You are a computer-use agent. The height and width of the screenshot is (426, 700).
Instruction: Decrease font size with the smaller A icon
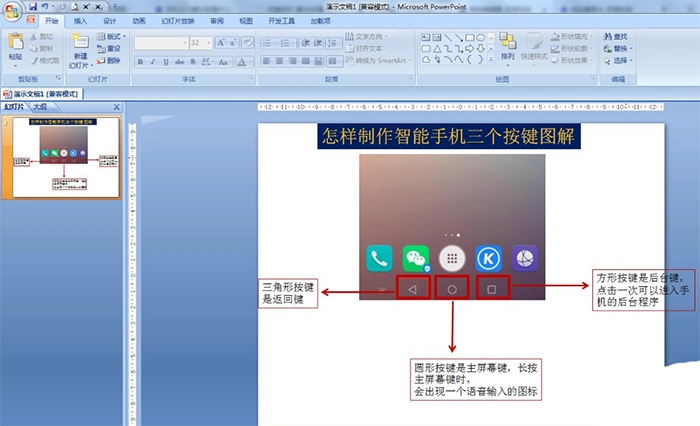(233, 42)
